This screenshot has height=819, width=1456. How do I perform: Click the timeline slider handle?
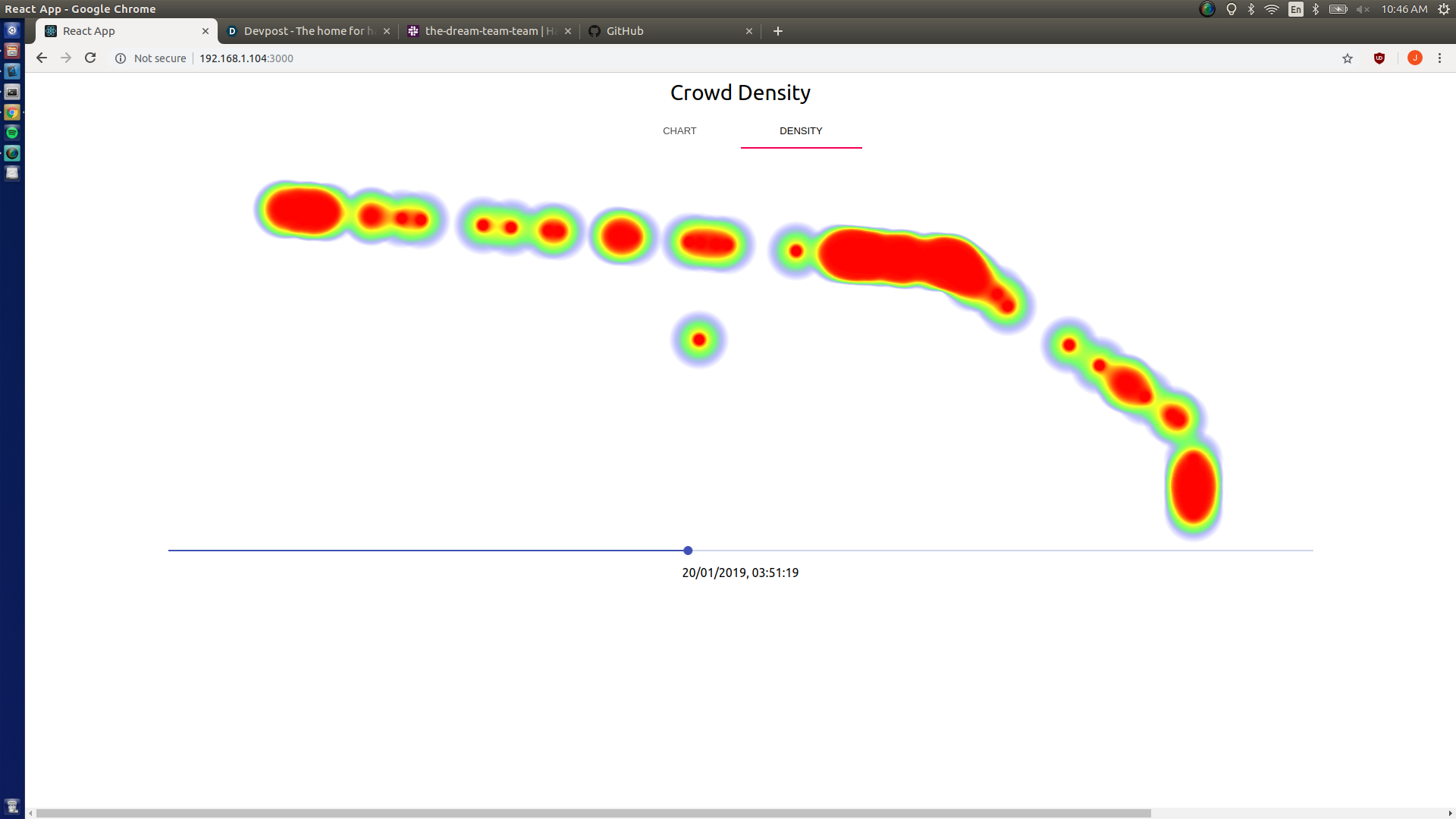pos(688,551)
